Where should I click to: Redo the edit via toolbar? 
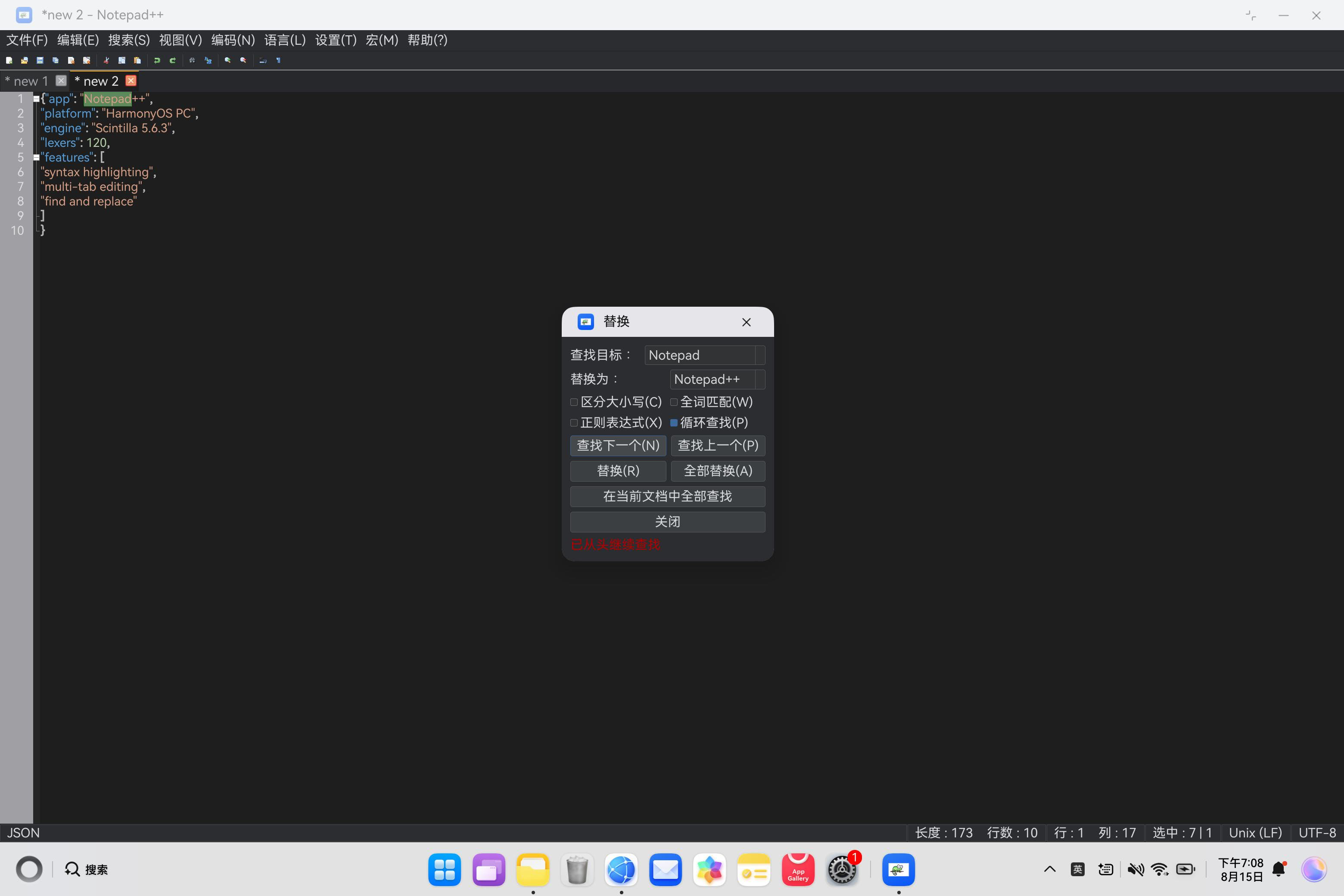tap(173, 60)
